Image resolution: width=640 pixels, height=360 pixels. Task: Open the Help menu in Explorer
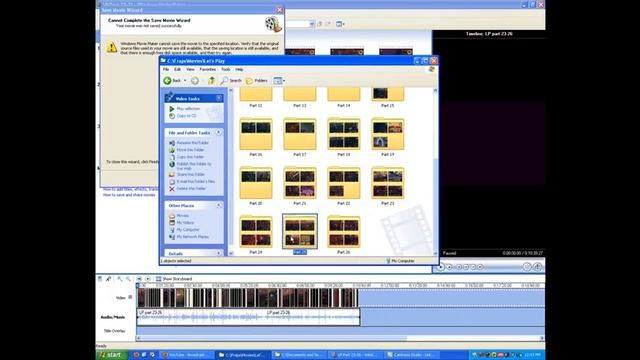click(239, 69)
